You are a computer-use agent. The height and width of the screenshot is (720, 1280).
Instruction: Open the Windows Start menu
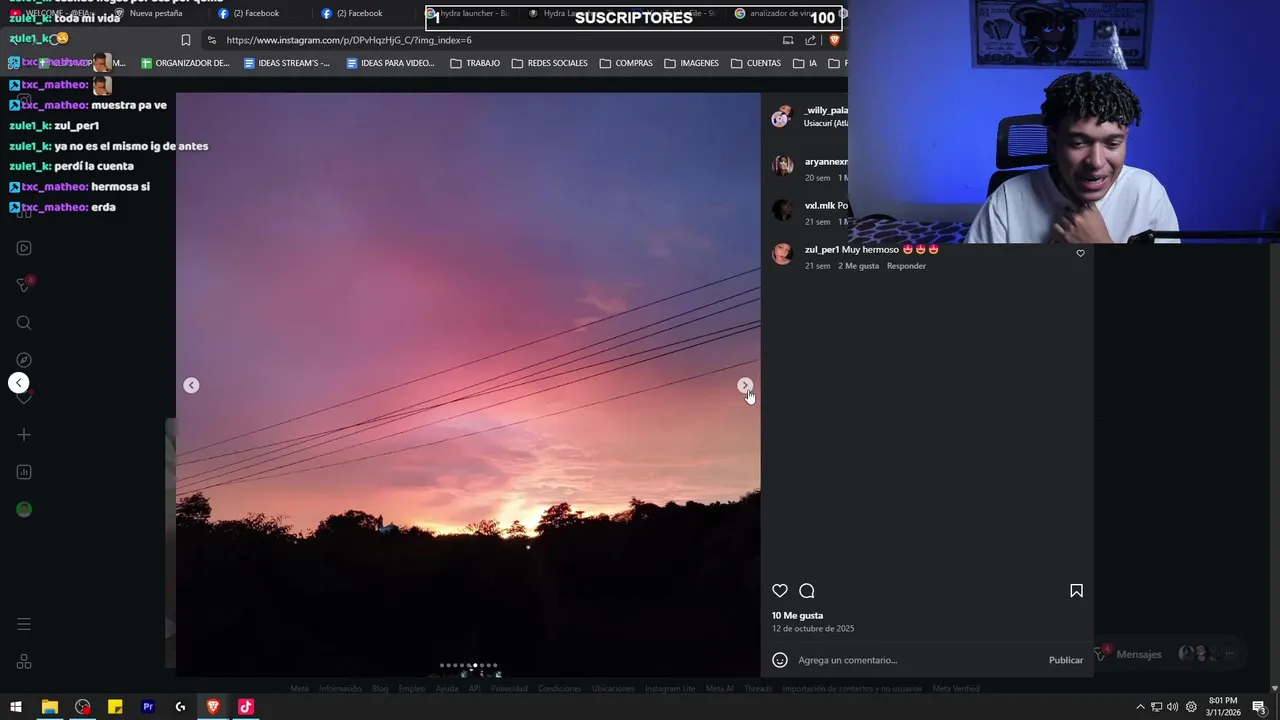pyautogui.click(x=15, y=707)
